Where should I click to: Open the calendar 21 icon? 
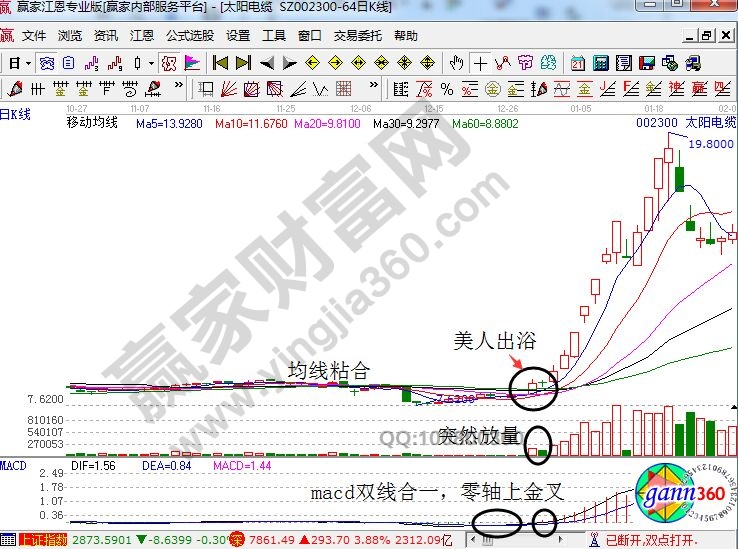(578, 63)
